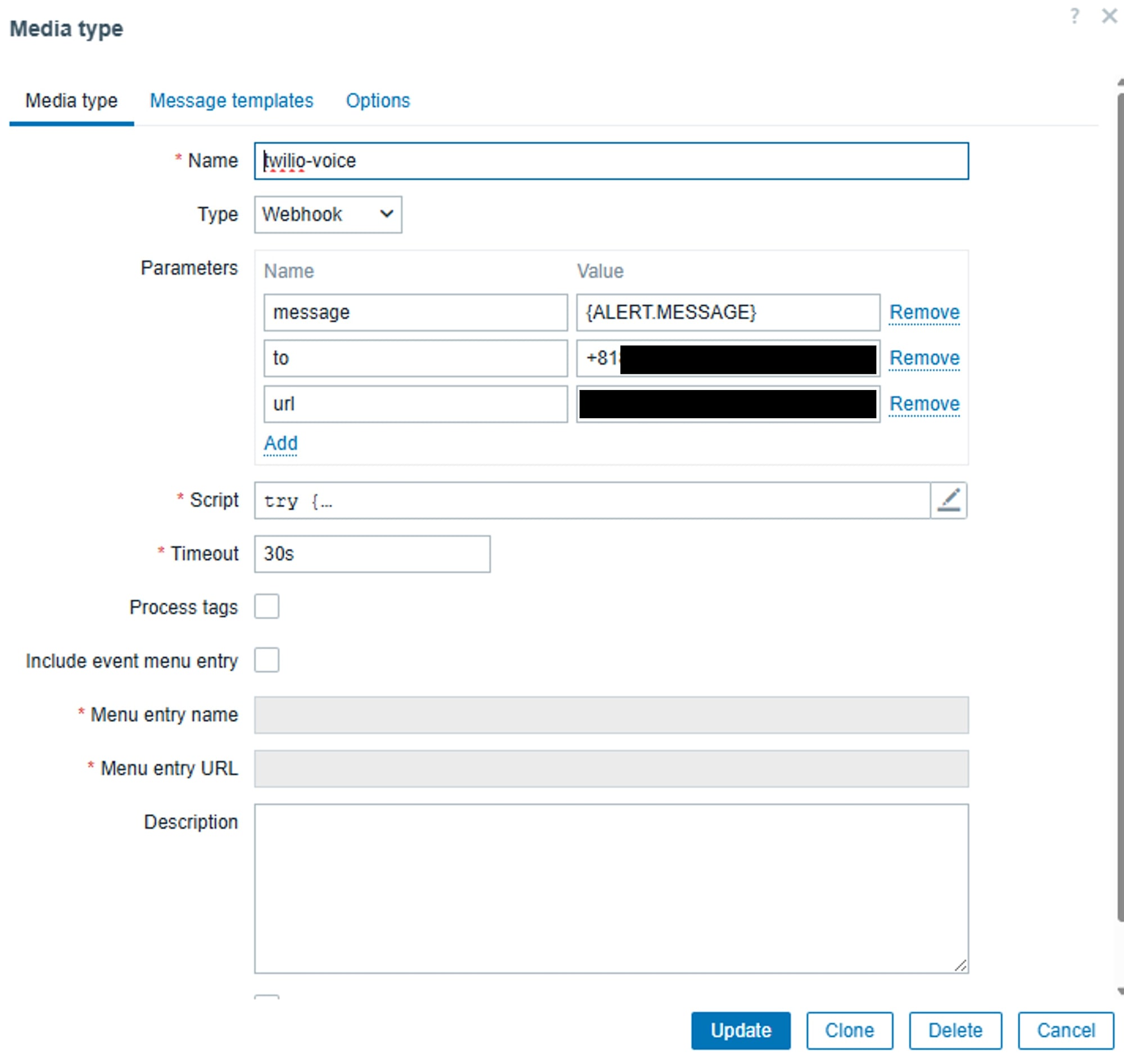Click the Delete button
The image size is (1124, 1064).
(x=955, y=1030)
